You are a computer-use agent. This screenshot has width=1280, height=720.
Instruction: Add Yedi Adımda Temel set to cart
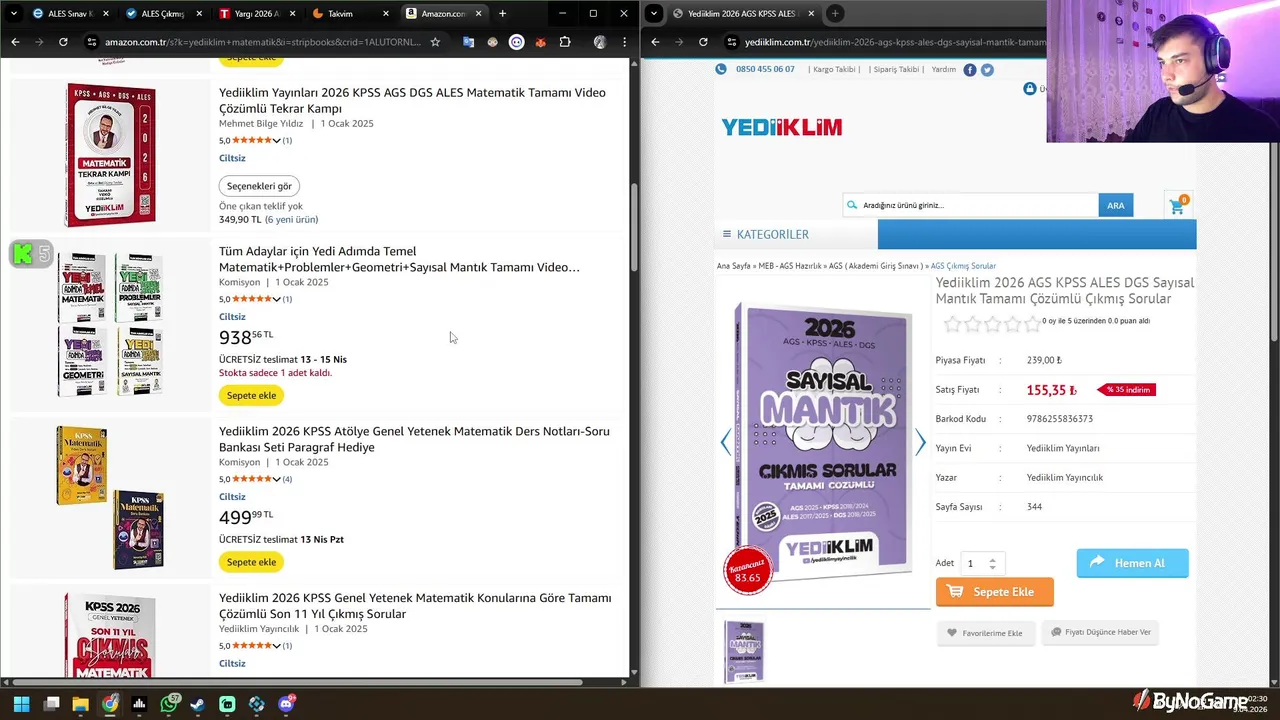(251, 395)
